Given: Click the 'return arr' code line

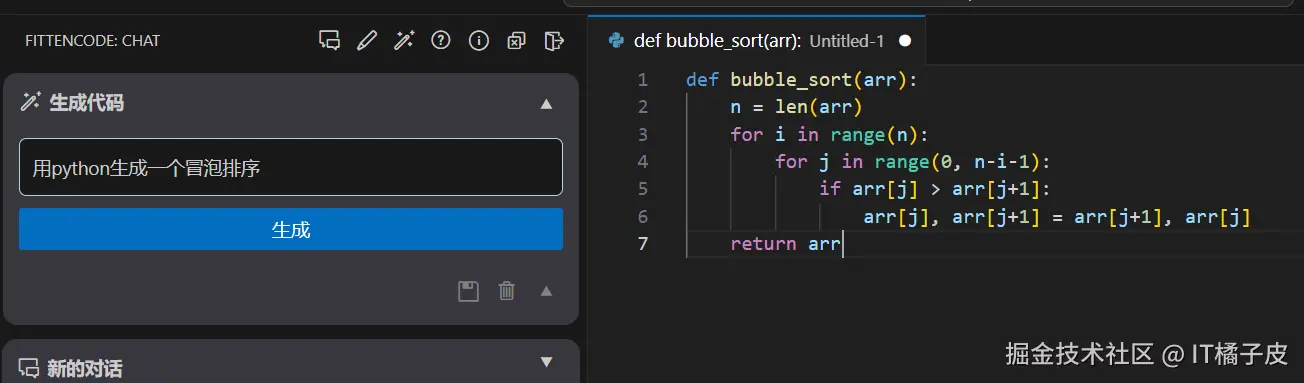Looking at the screenshot, I should click(785, 243).
